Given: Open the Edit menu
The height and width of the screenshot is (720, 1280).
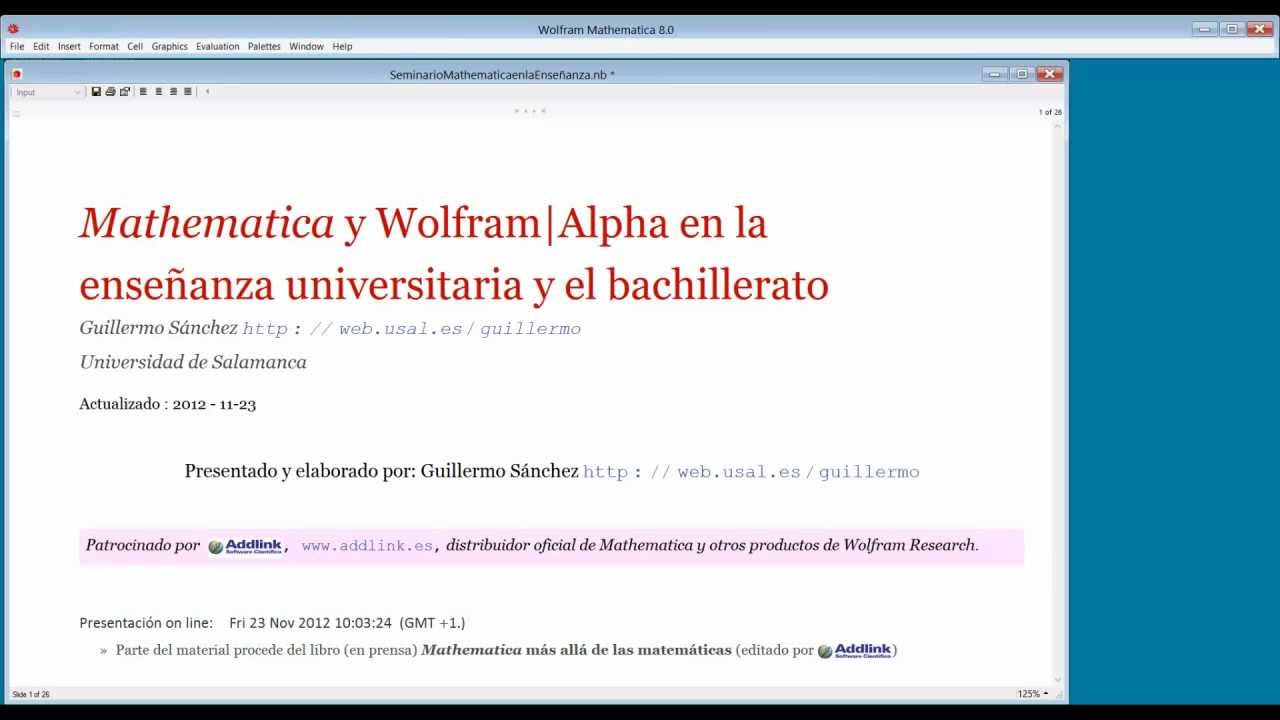Looking at the screenshot, I should (x=41, y=46).
